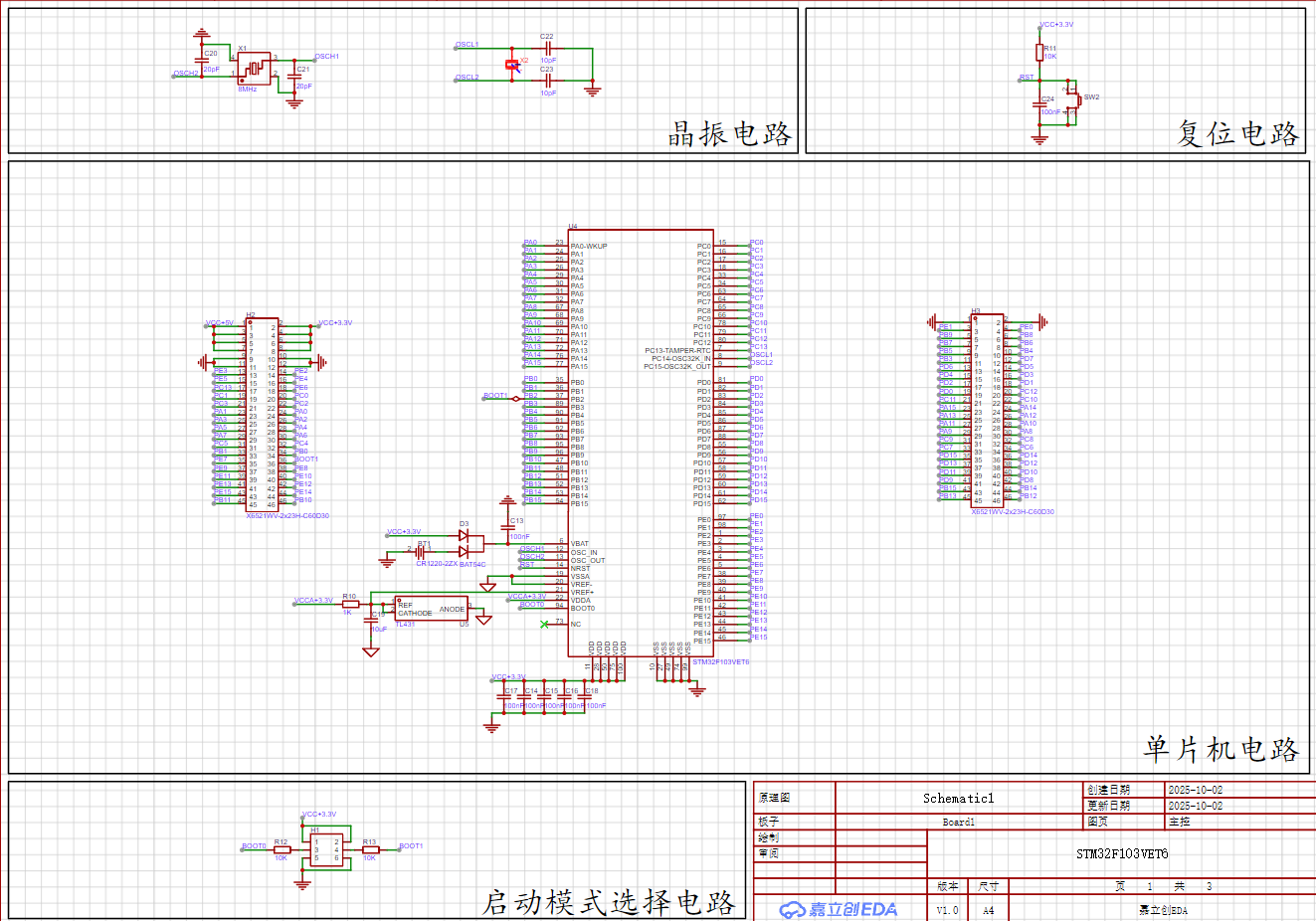Click the A4 size cell
This screenshot has height=921, width=1316.
[988, 909]
